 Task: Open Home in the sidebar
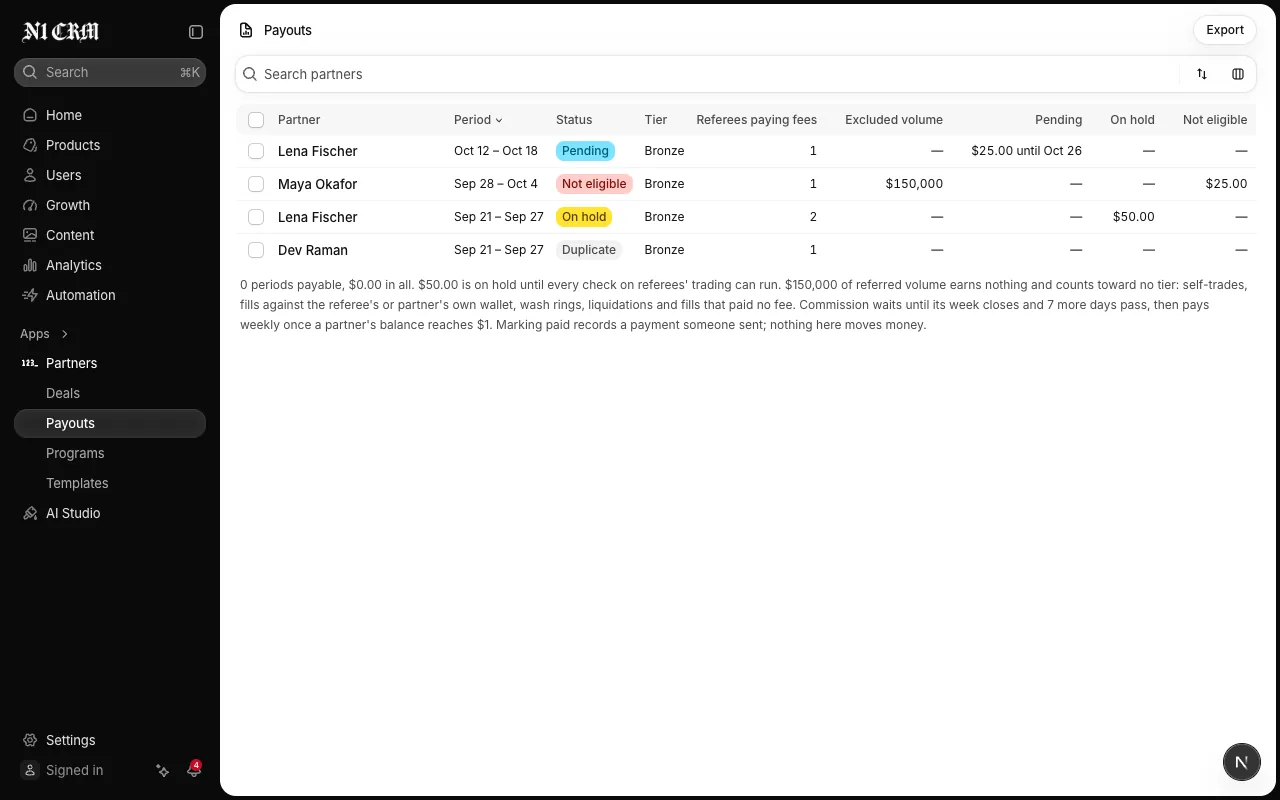pos(110,115)
